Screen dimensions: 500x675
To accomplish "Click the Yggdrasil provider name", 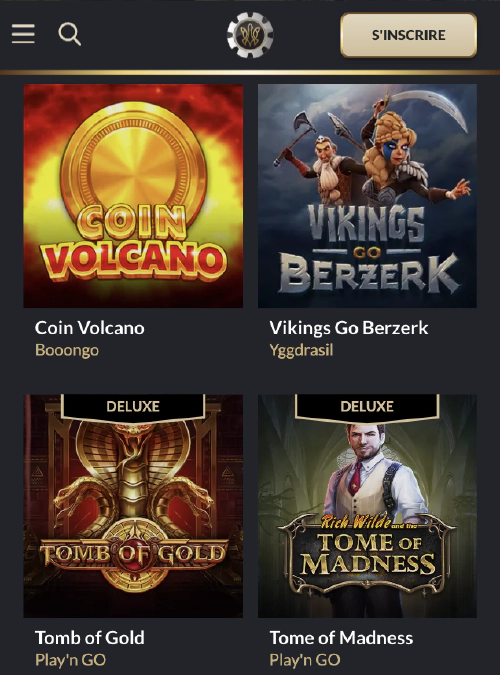I will pyautogui.click(x=301, y=350).
